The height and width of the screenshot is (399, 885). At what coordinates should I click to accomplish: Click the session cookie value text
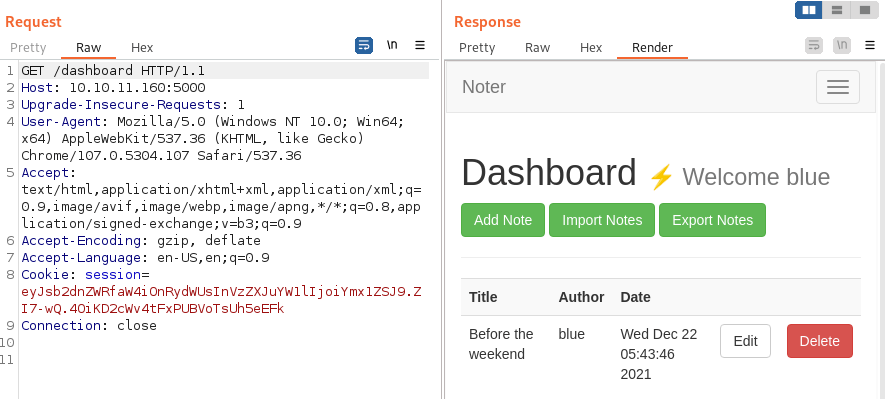221,300
